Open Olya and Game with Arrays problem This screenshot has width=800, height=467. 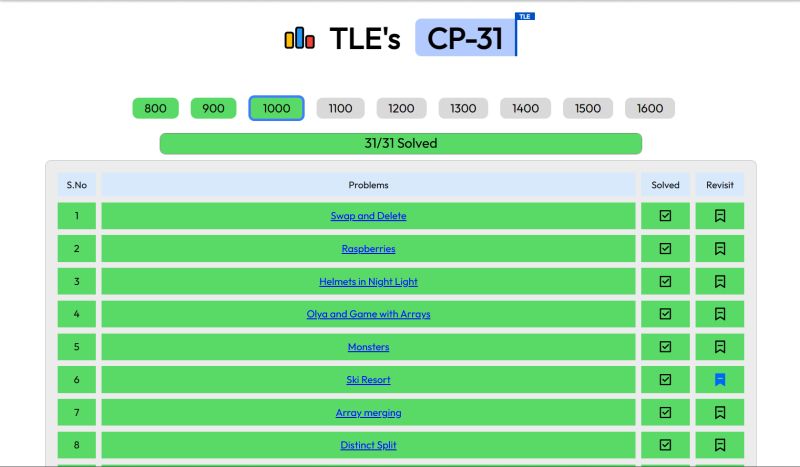click(368, 314)
